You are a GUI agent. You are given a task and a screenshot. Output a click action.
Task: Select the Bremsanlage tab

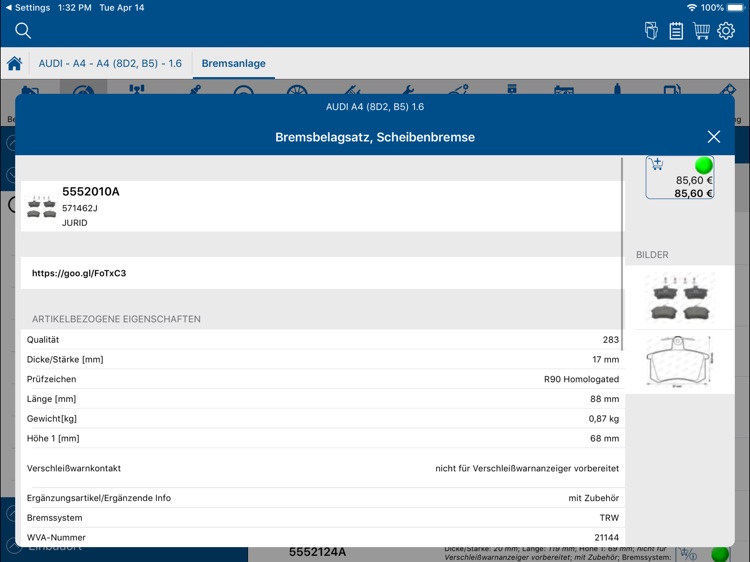pos(233,63)
